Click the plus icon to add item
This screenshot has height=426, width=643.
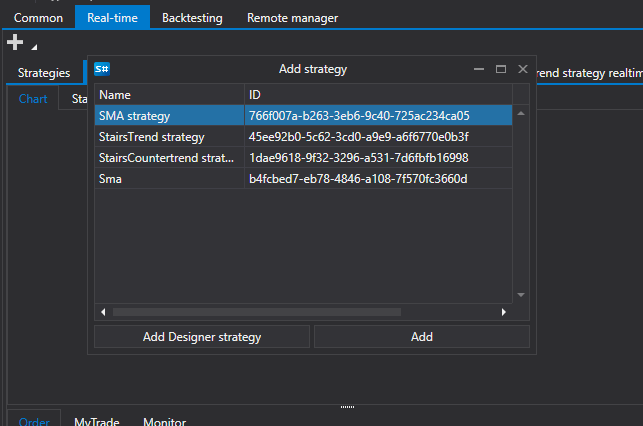(15, 42)
